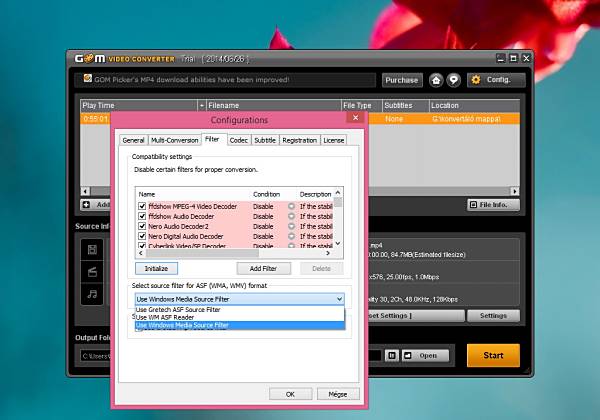This screenshot has height=420, width=600.
Task: Click the Condition column header in filter list
Action: pyautogui.click(x=267, y=194)
